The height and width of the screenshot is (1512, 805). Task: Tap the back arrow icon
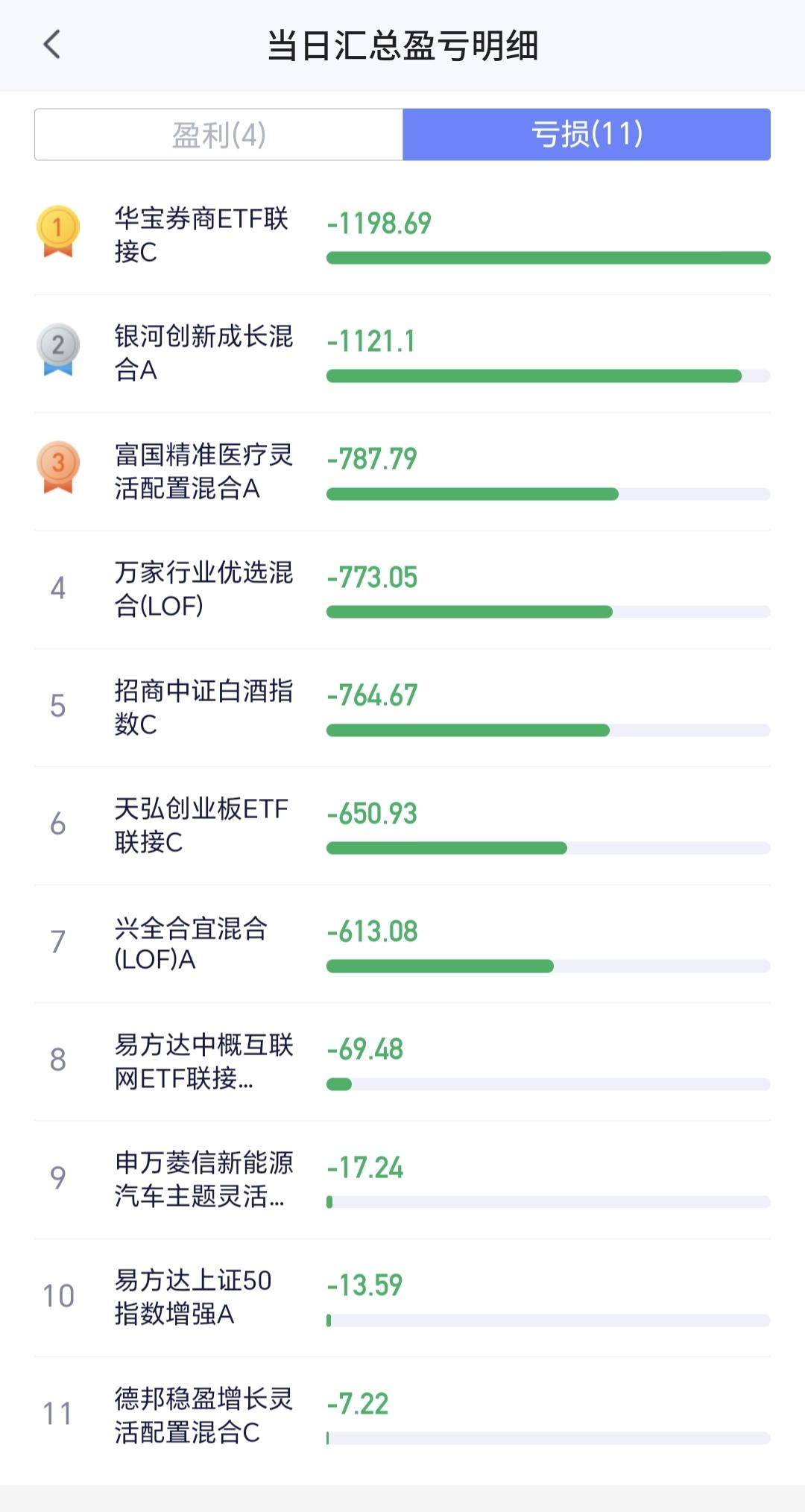tap(52, 45)
